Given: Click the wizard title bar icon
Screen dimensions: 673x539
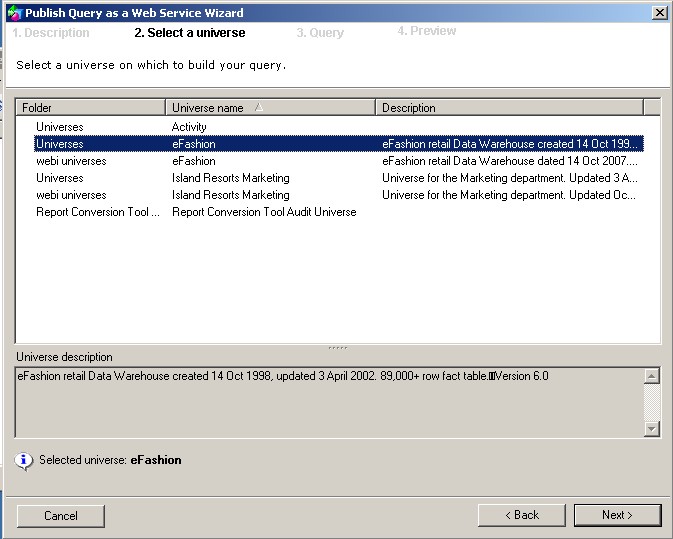Looking at the screenshot, I should pos(14,13).
